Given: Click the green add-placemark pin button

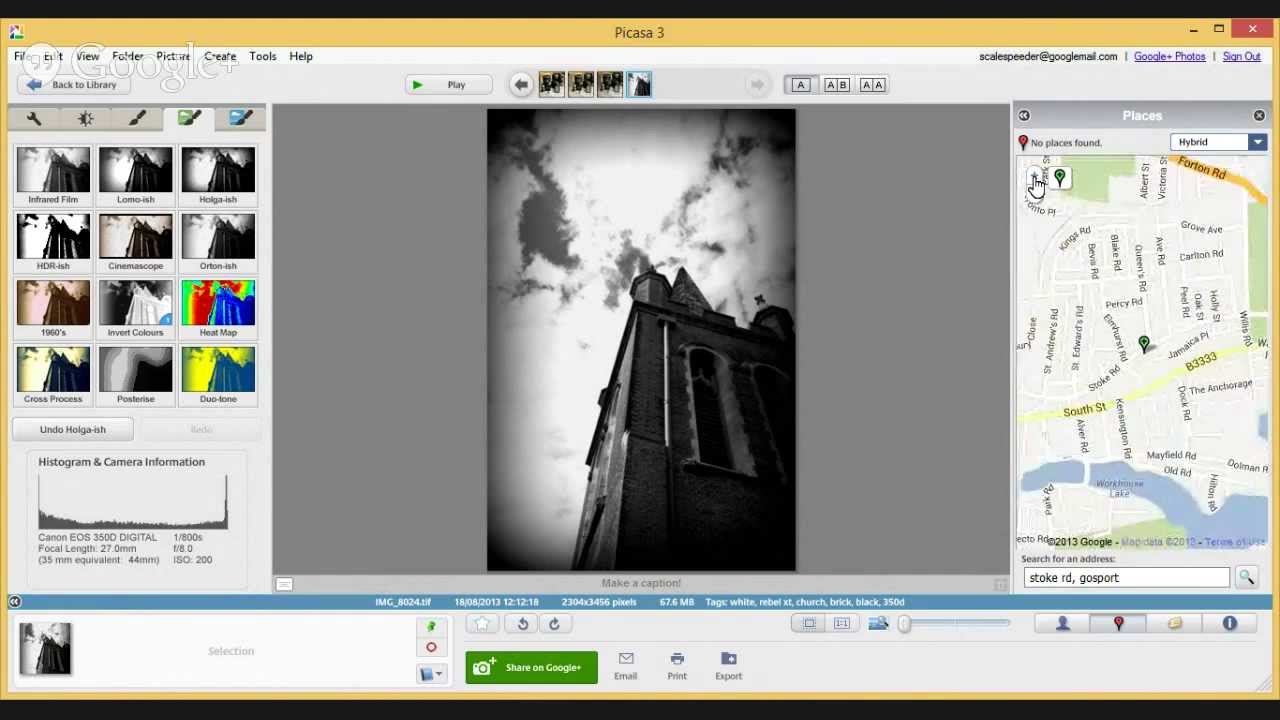Looking at the screenshot, I should pos(1060,178).
